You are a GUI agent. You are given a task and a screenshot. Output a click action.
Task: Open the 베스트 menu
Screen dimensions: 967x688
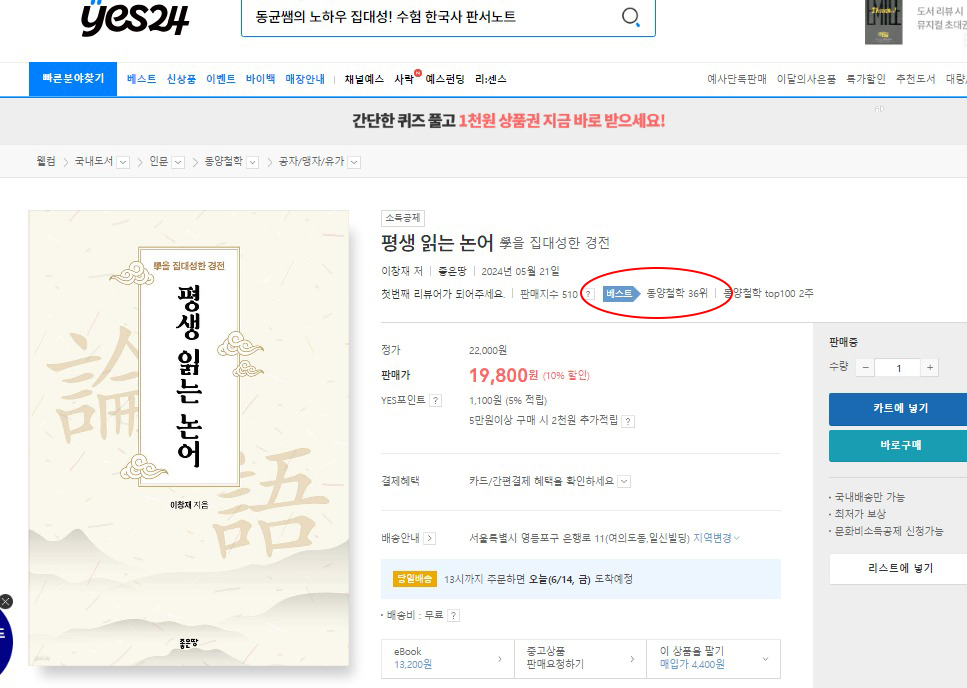point(141,79)
